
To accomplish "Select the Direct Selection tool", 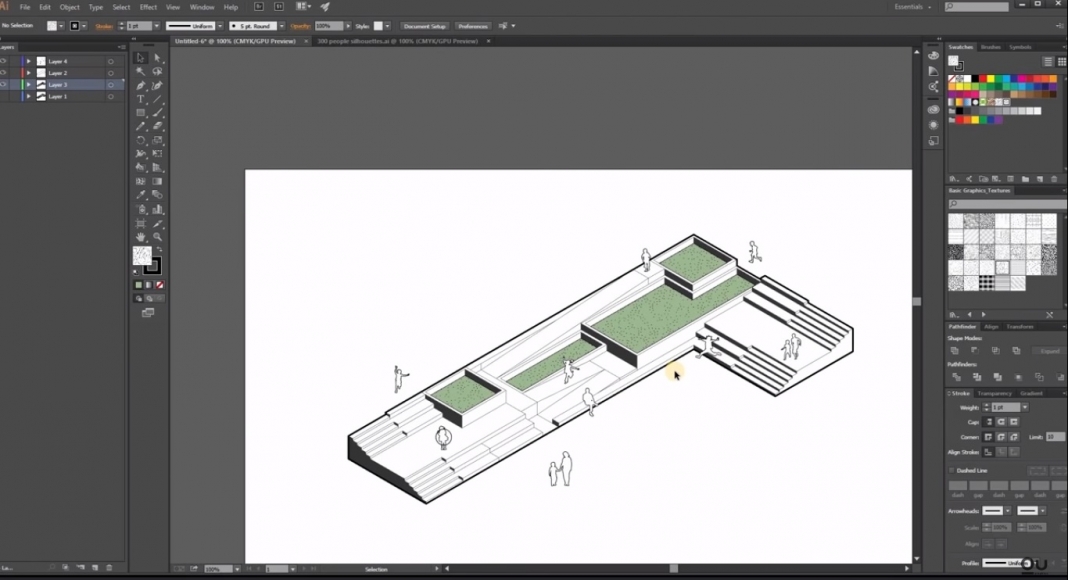I will (156, 59).
